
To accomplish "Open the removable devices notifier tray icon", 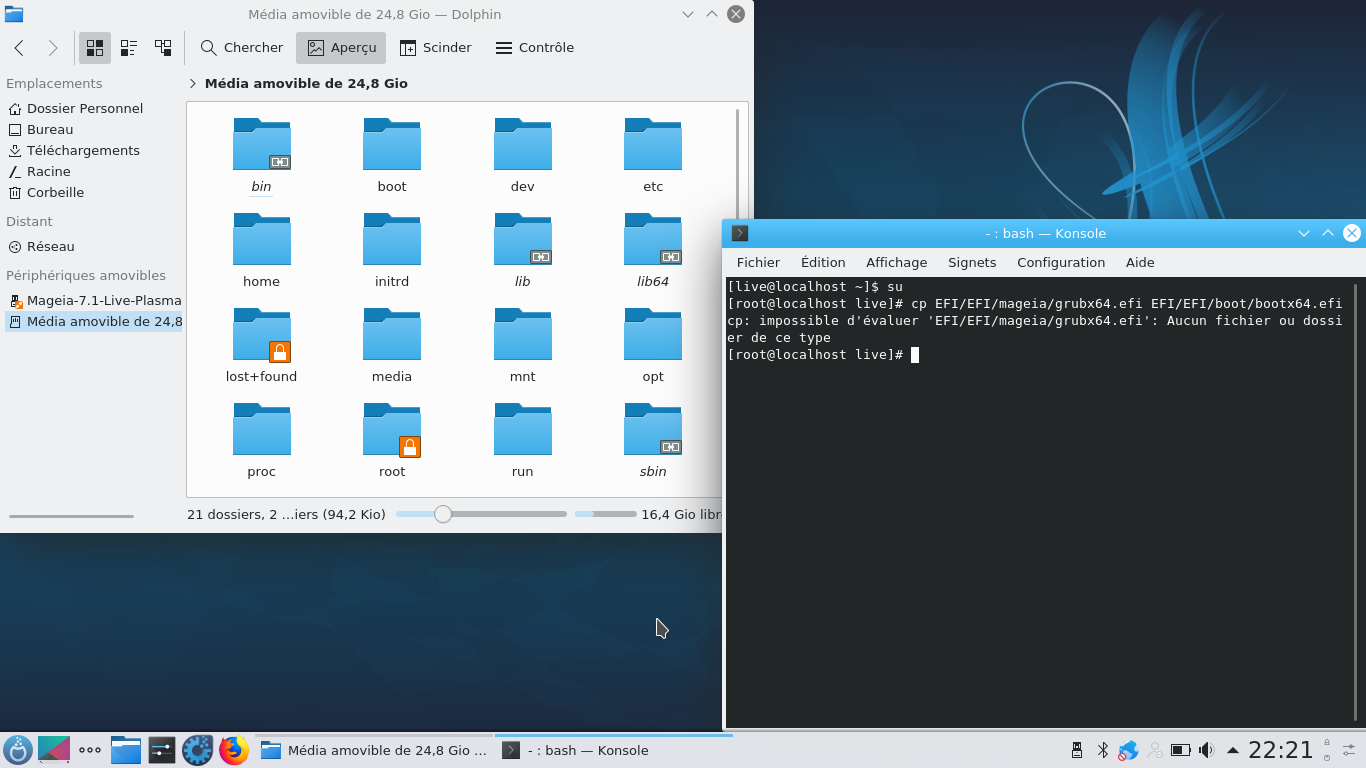I will pos(1077,750).
